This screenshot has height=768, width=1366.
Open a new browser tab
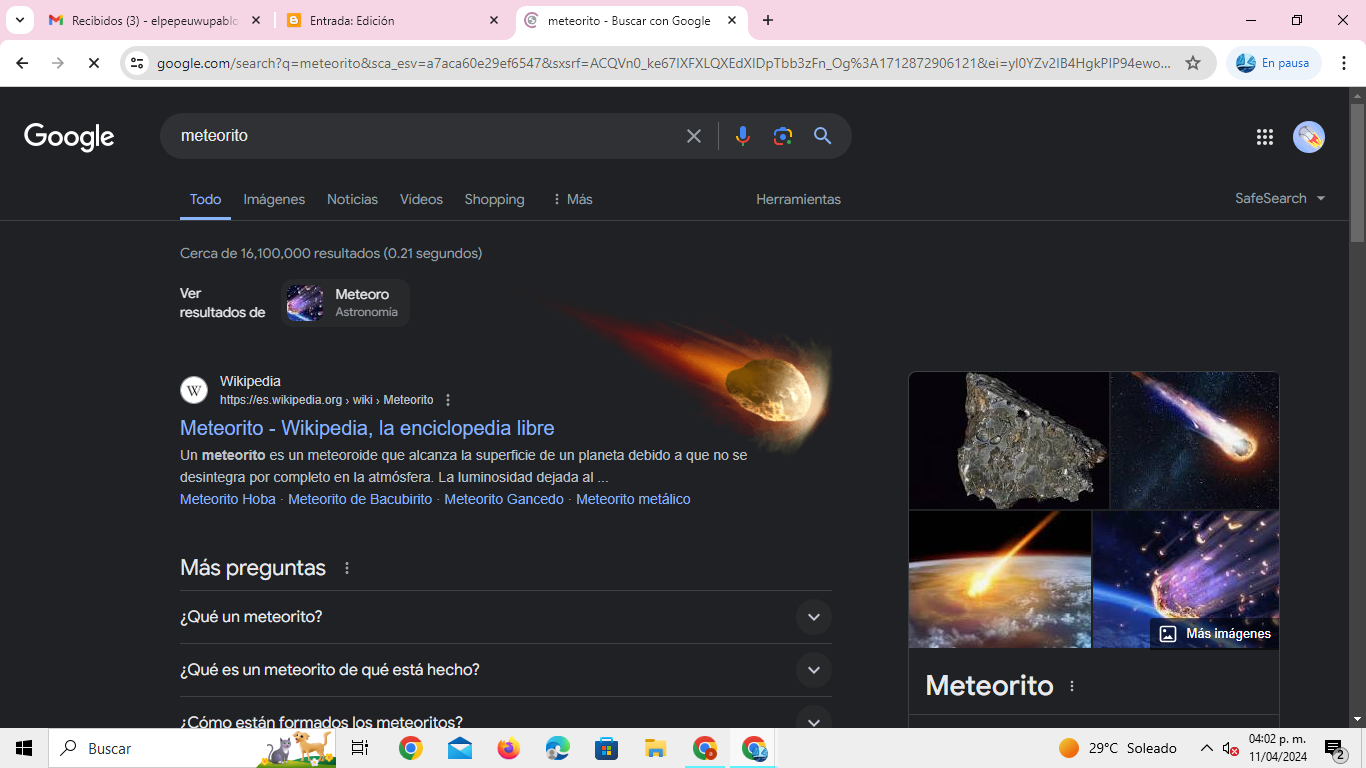(x=768, y=20)
